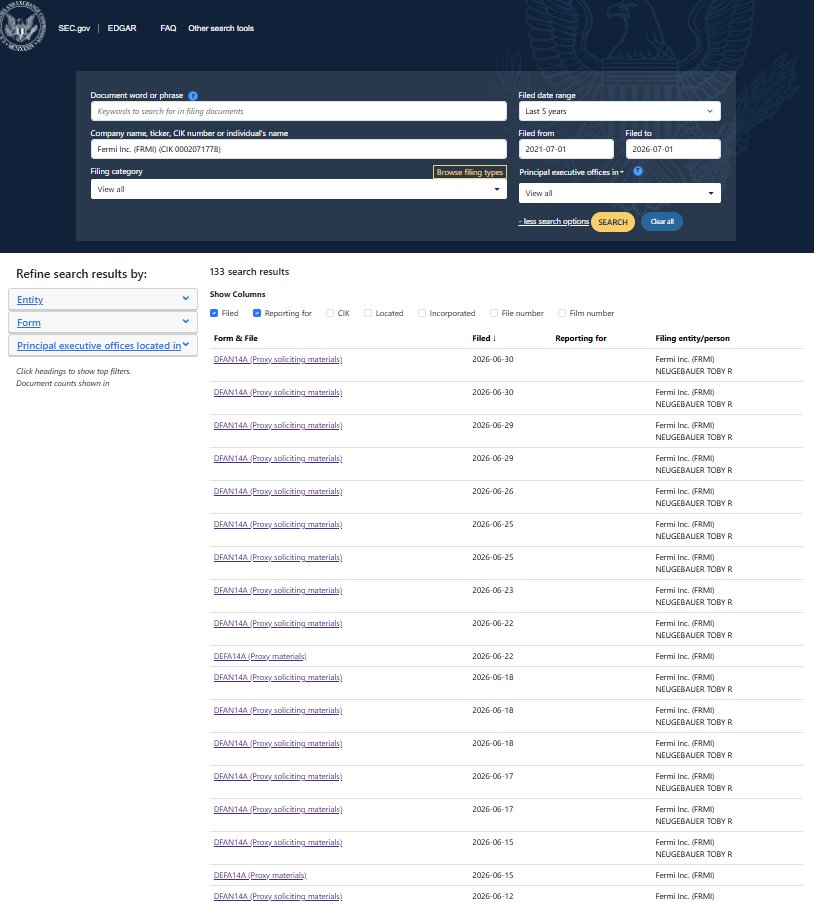Enable the Located column checkbox
Screen dimensions: 814x903
(x=368, y=313)
